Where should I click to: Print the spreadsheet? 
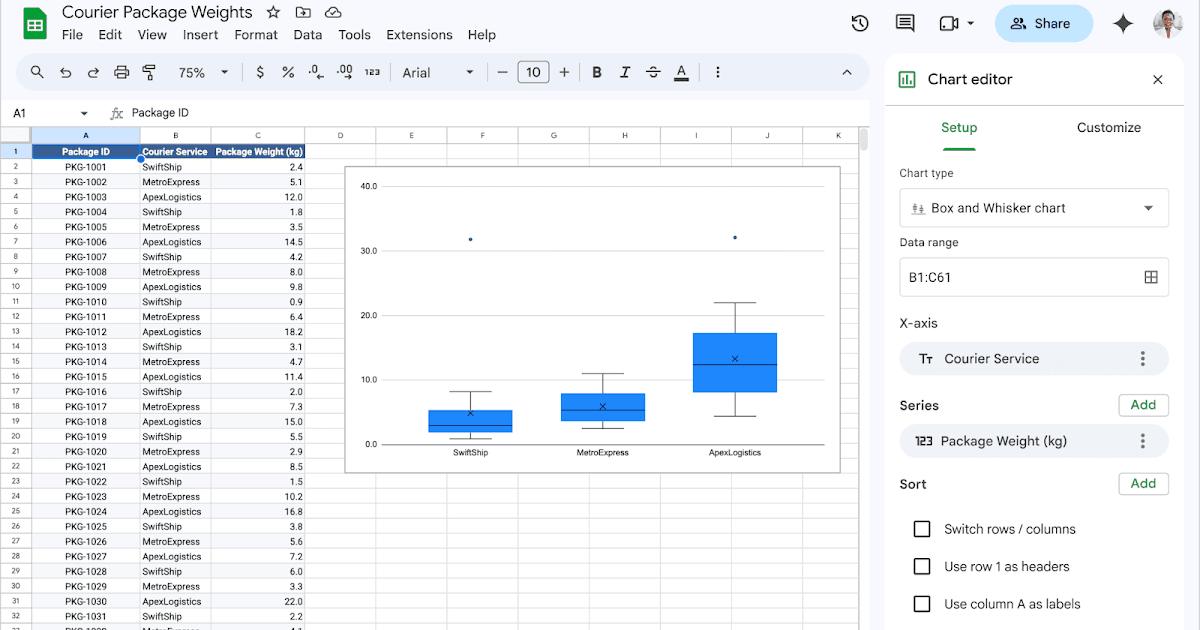click(122, 72)
